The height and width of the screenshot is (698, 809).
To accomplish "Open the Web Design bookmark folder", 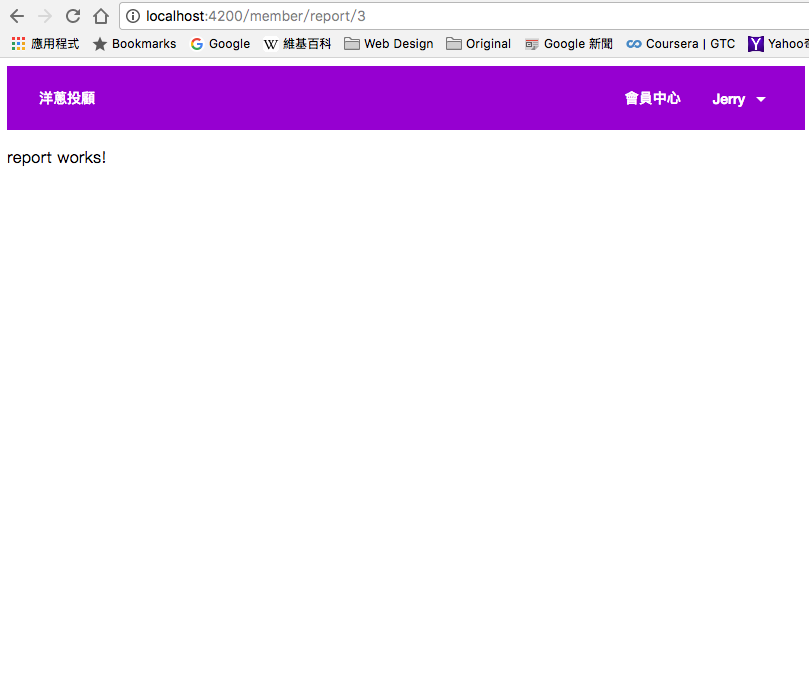I will pos(389,44).
